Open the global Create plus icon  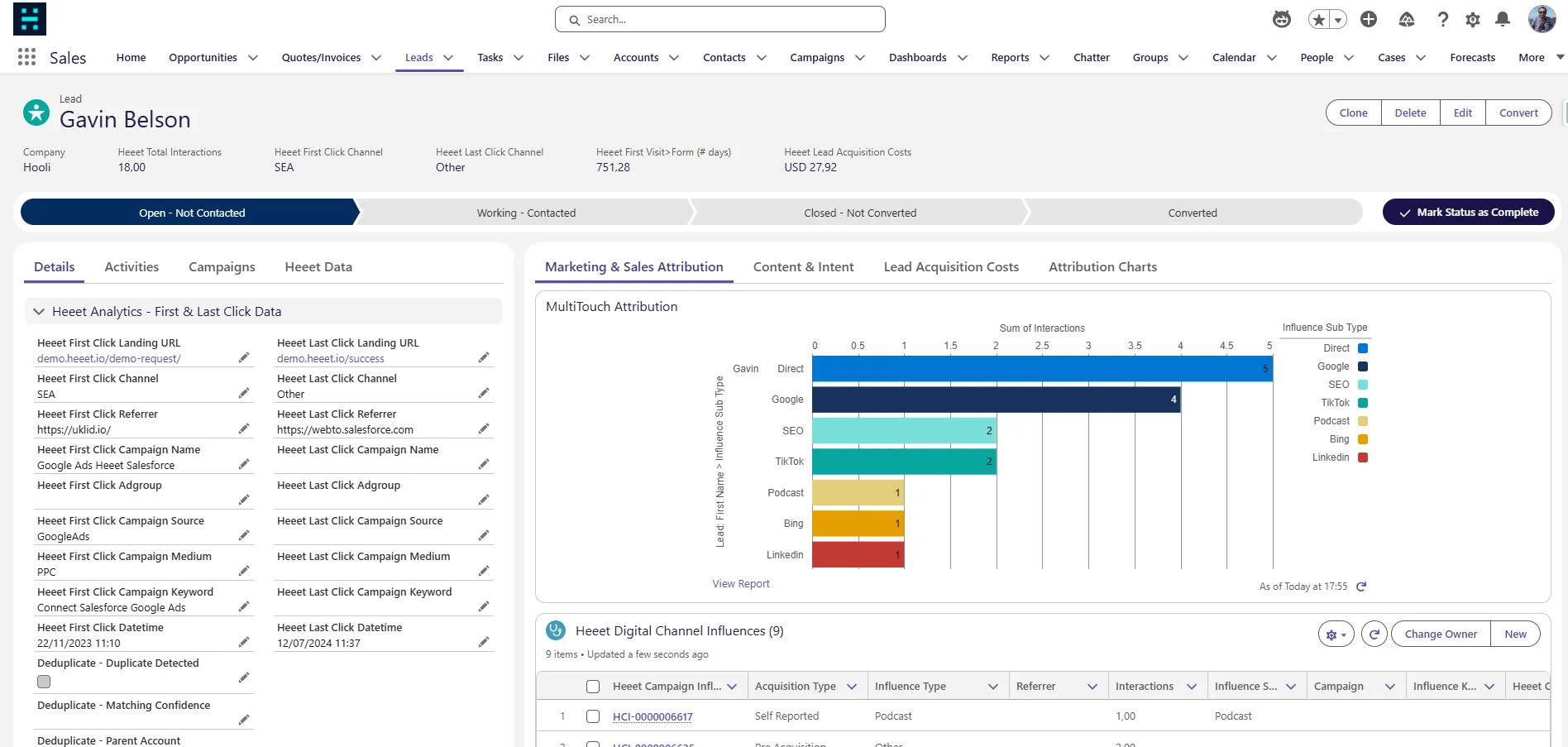(1369, 19)
